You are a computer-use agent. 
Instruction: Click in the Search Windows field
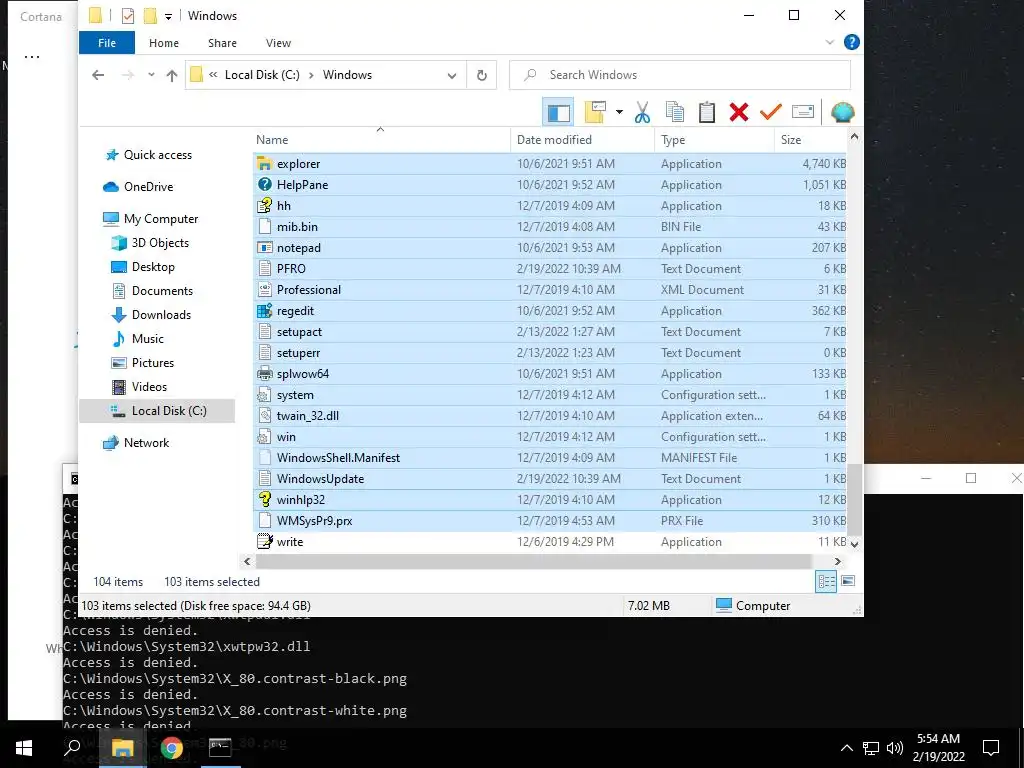pyautogui.click(x=680, y=75)
